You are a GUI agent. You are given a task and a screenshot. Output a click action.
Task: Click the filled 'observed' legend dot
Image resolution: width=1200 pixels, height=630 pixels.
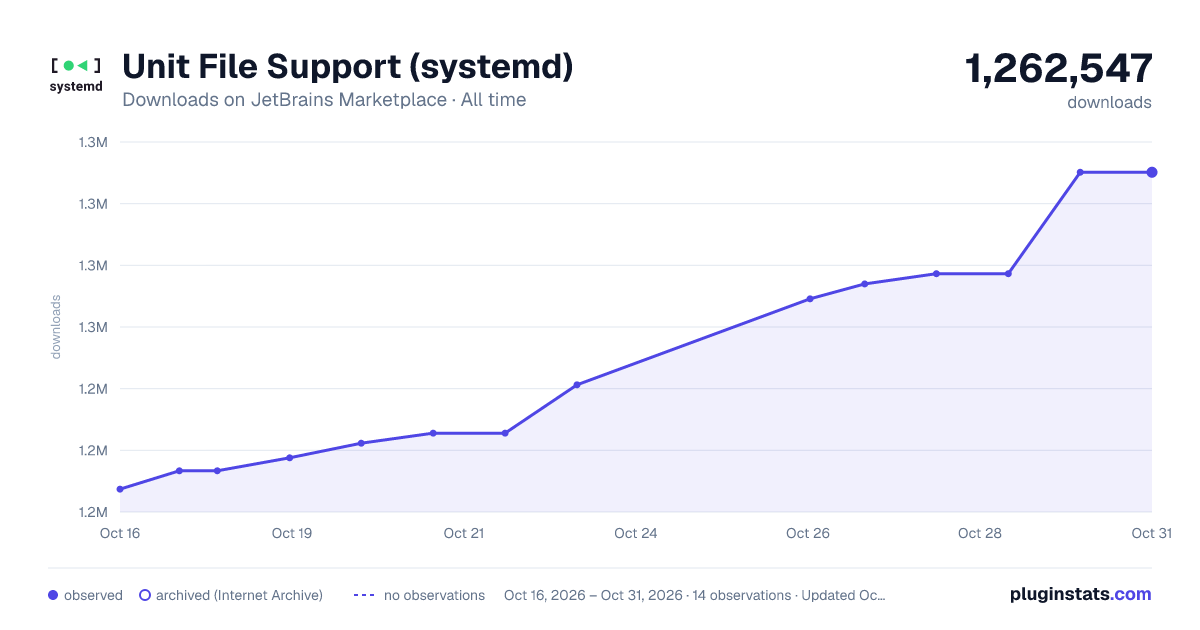pos(53,595)
